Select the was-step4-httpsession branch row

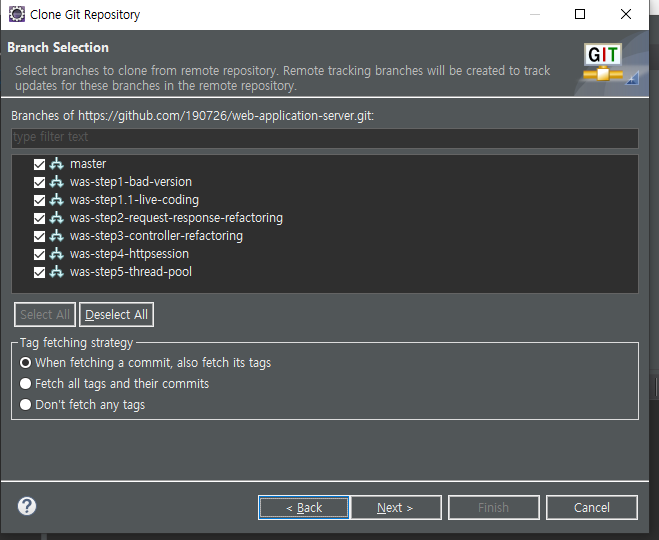(130, 254)
